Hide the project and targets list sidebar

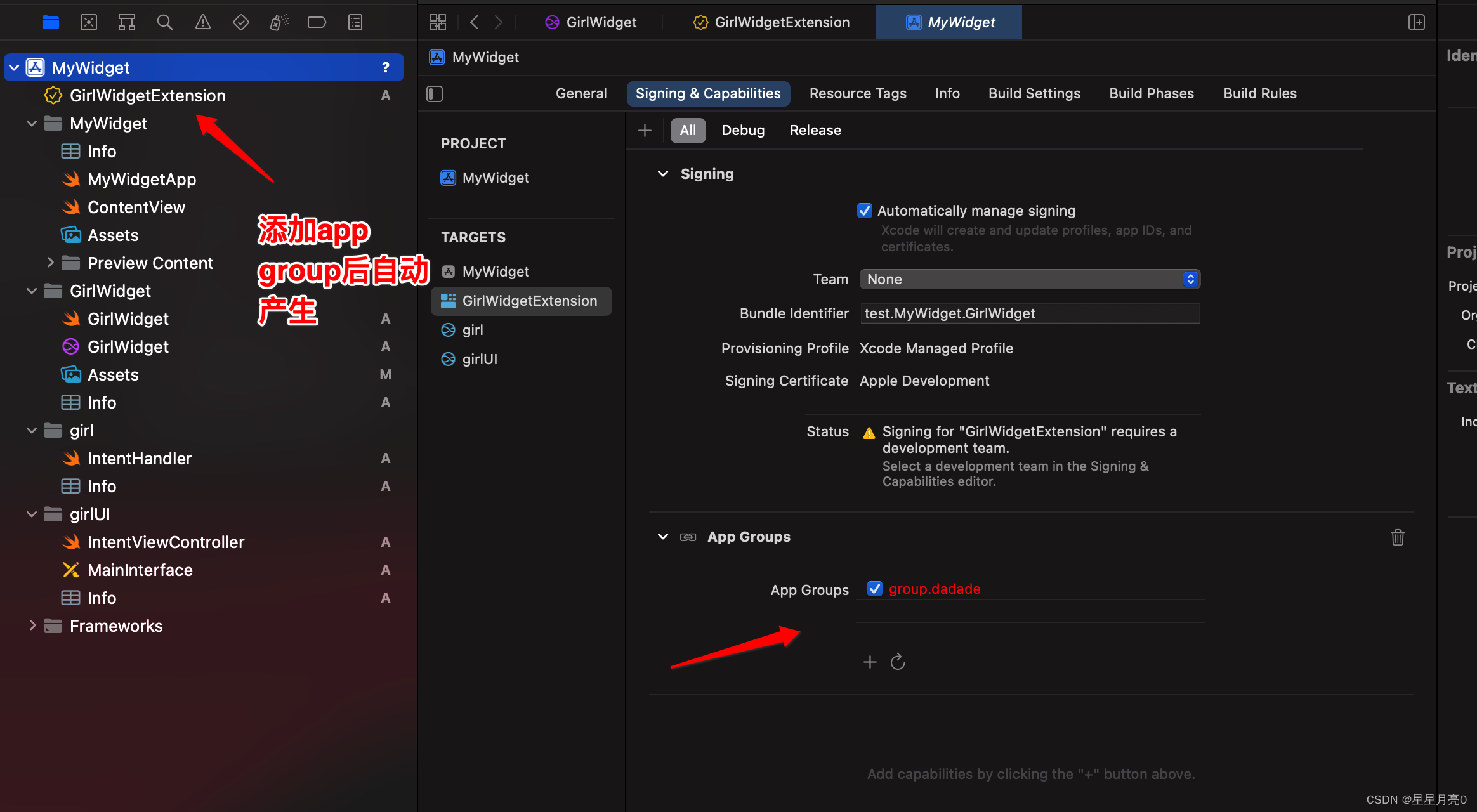(435, 94)
